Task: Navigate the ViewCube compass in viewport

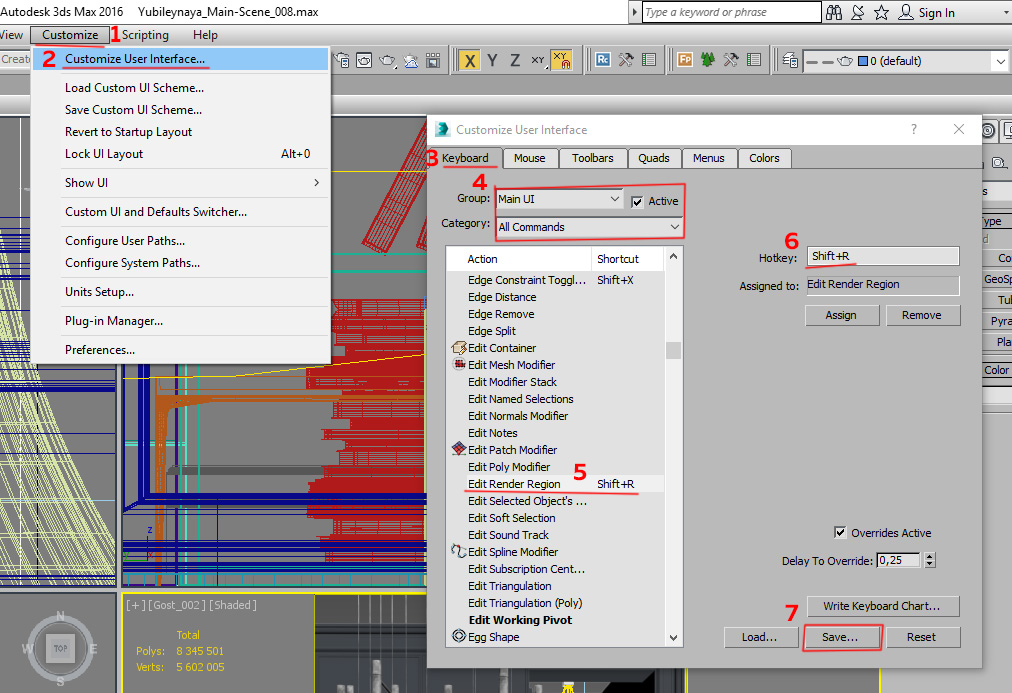Action: click(60, 647)
